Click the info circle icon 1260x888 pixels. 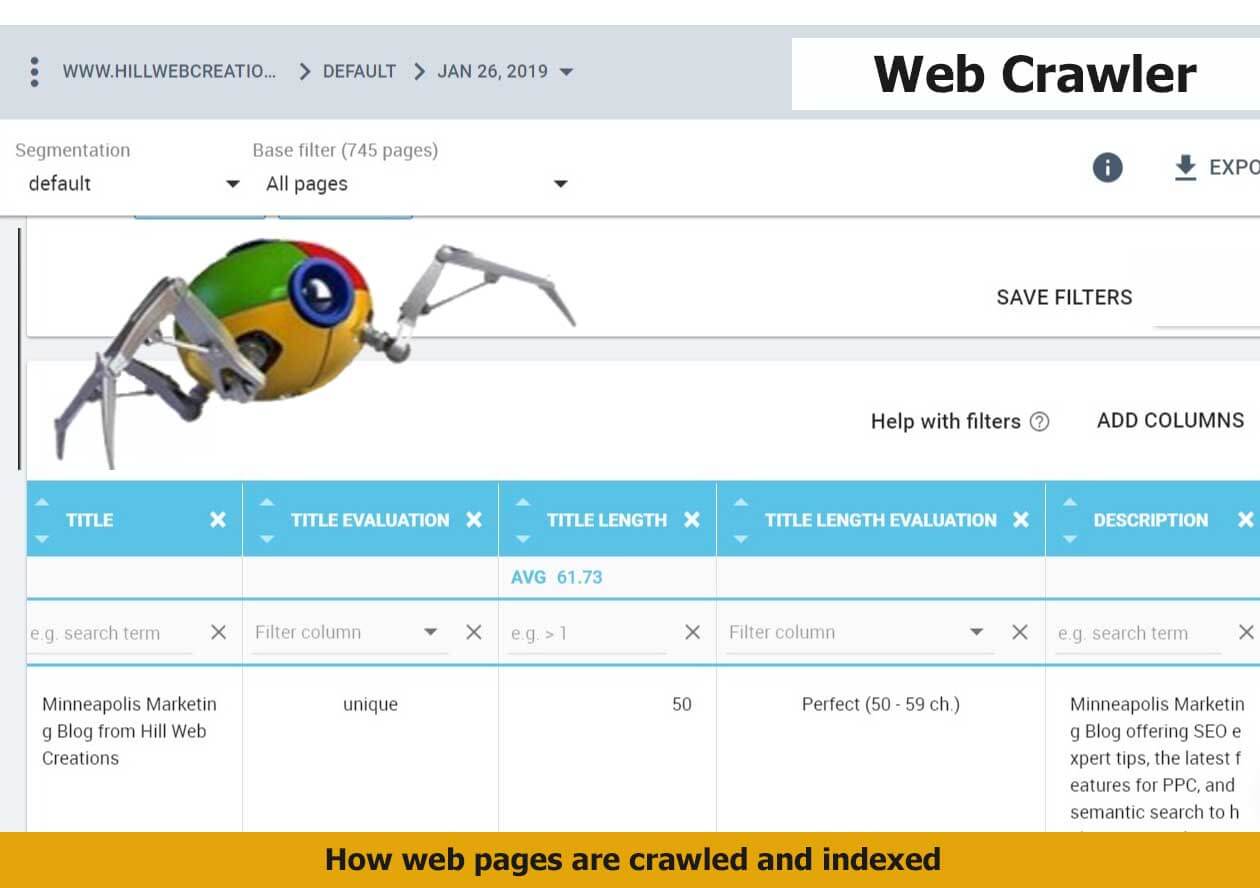tap(1107, 168)
